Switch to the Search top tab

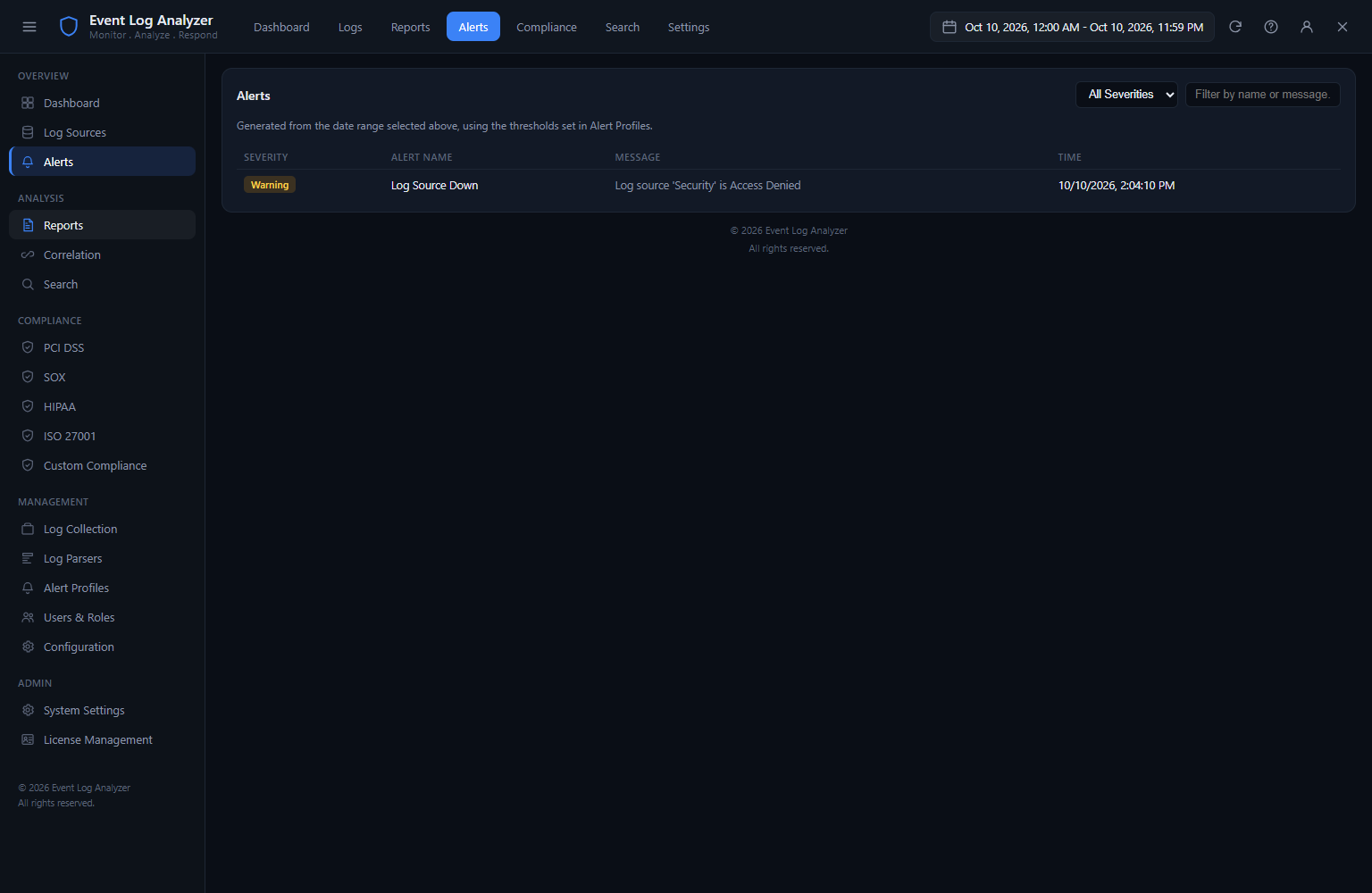623,27
